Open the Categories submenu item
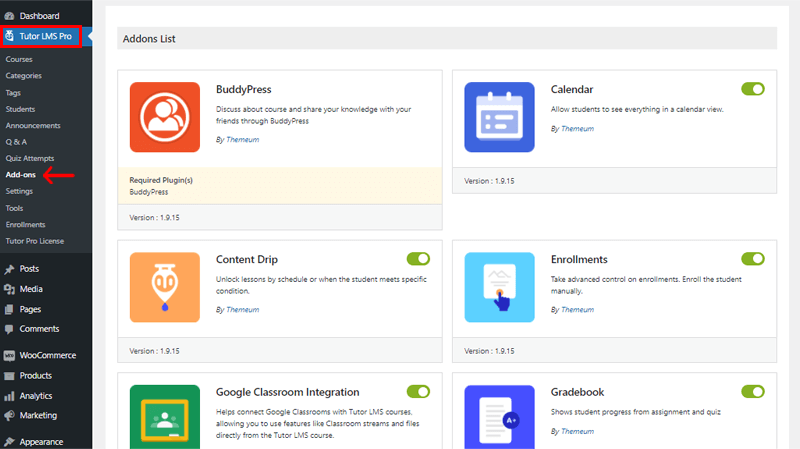 (23, 76)
